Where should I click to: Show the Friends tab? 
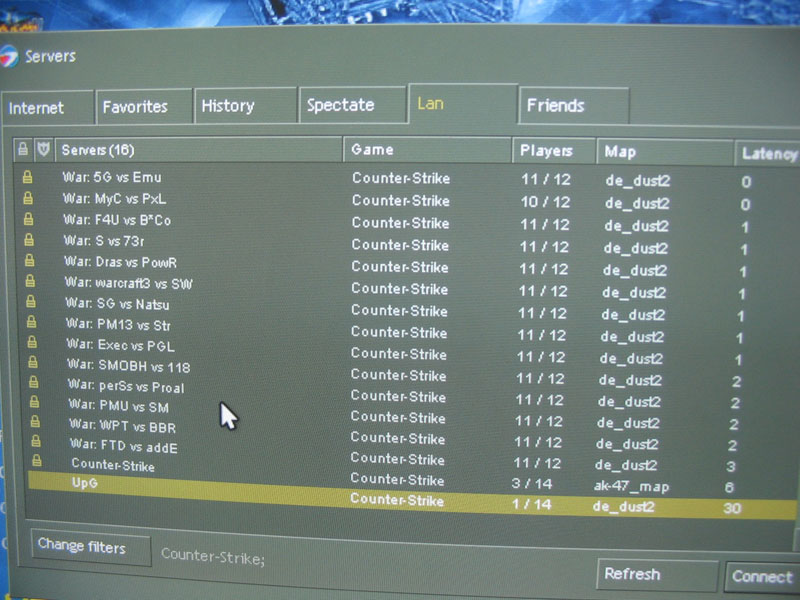click(573, 106)
